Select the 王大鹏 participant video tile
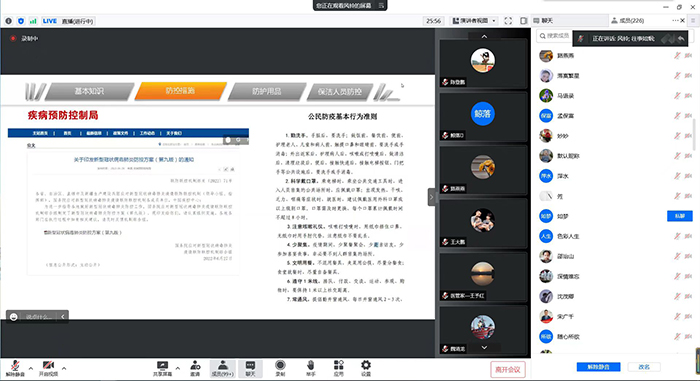700x381 pixels. coord(483,223)
